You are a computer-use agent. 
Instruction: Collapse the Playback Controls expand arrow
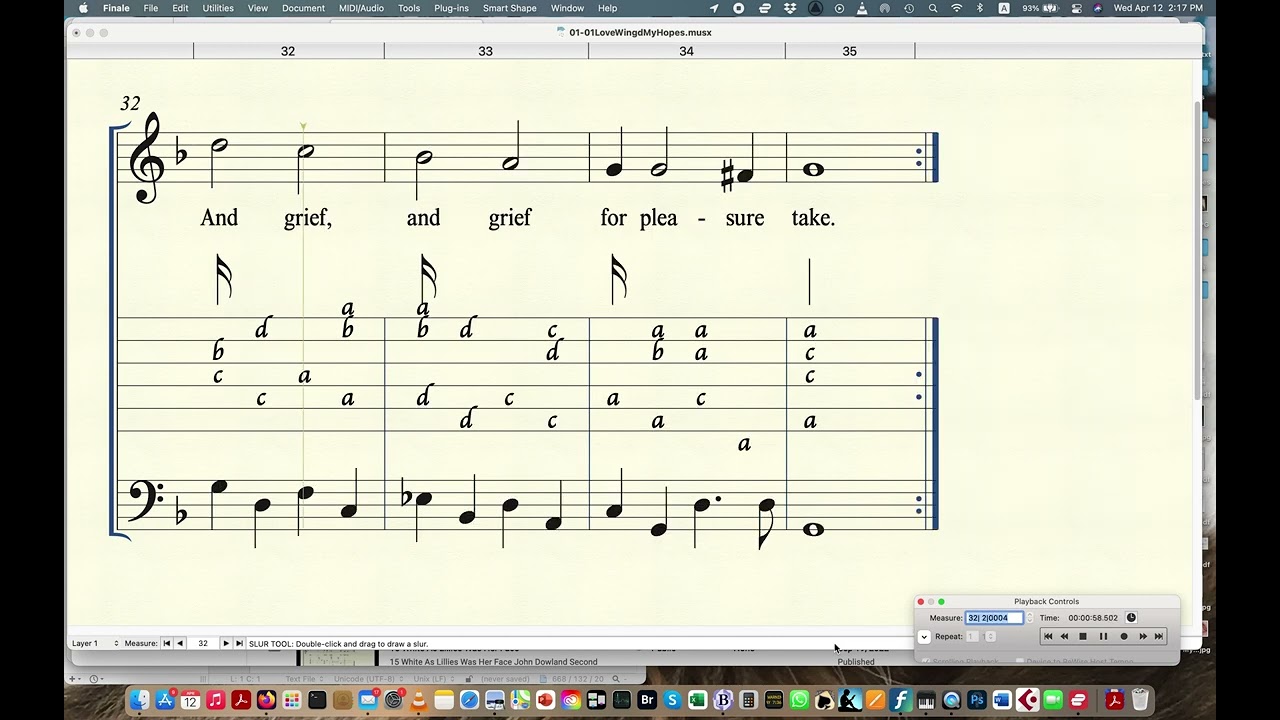[x=924, y=636]
